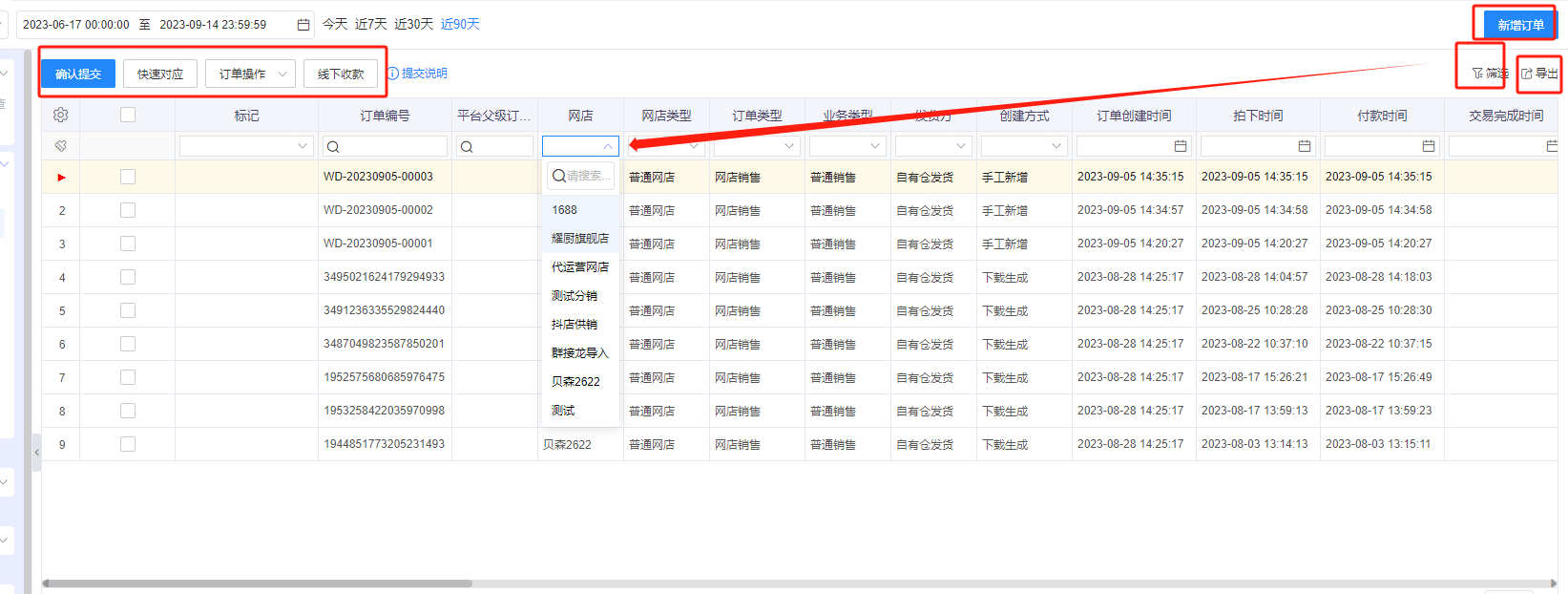1568x594 pixels.
Task: Click the 确认提交 button
Action: pos(78,74)
